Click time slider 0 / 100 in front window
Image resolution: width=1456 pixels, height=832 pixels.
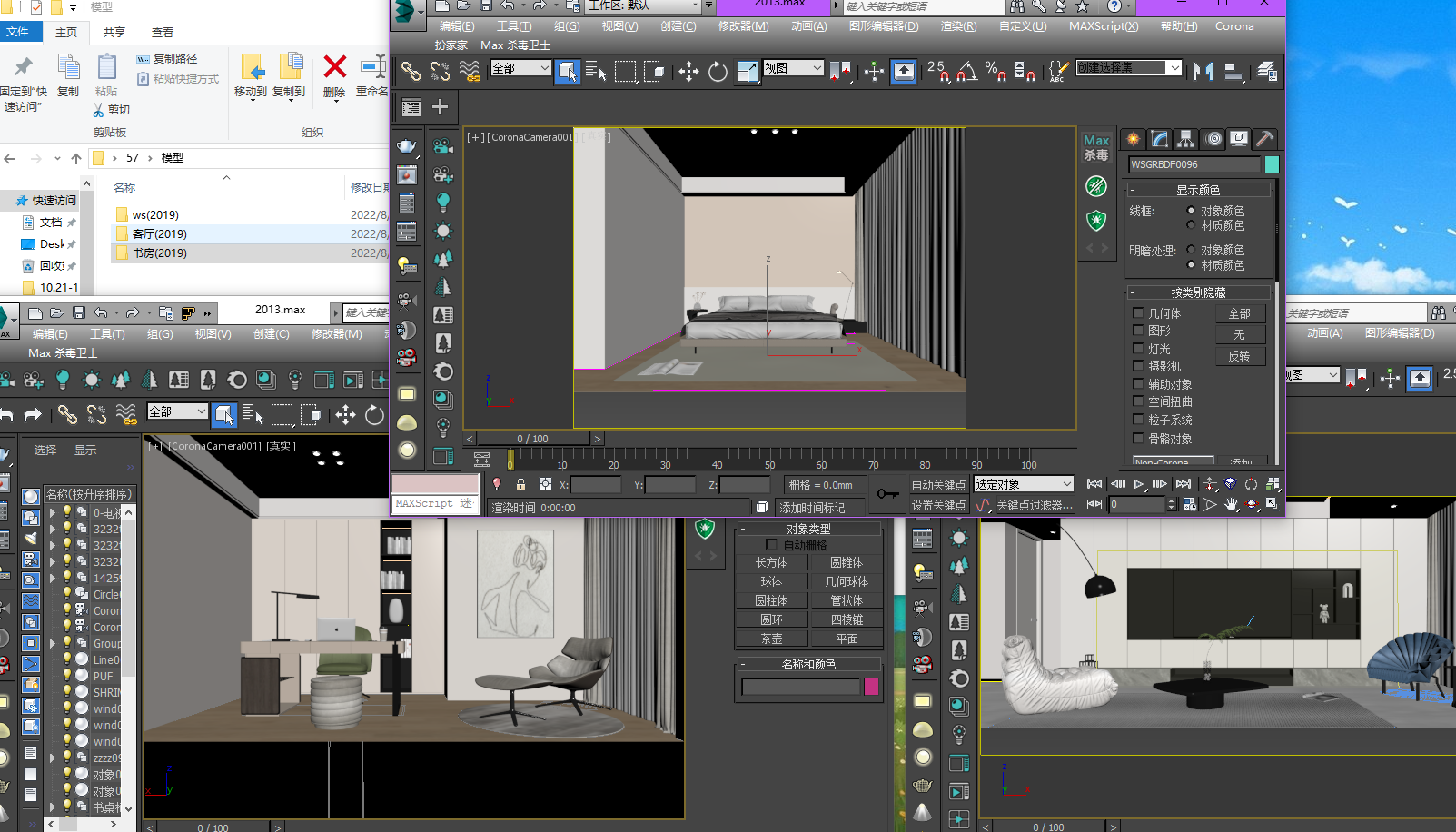(533, 438)
